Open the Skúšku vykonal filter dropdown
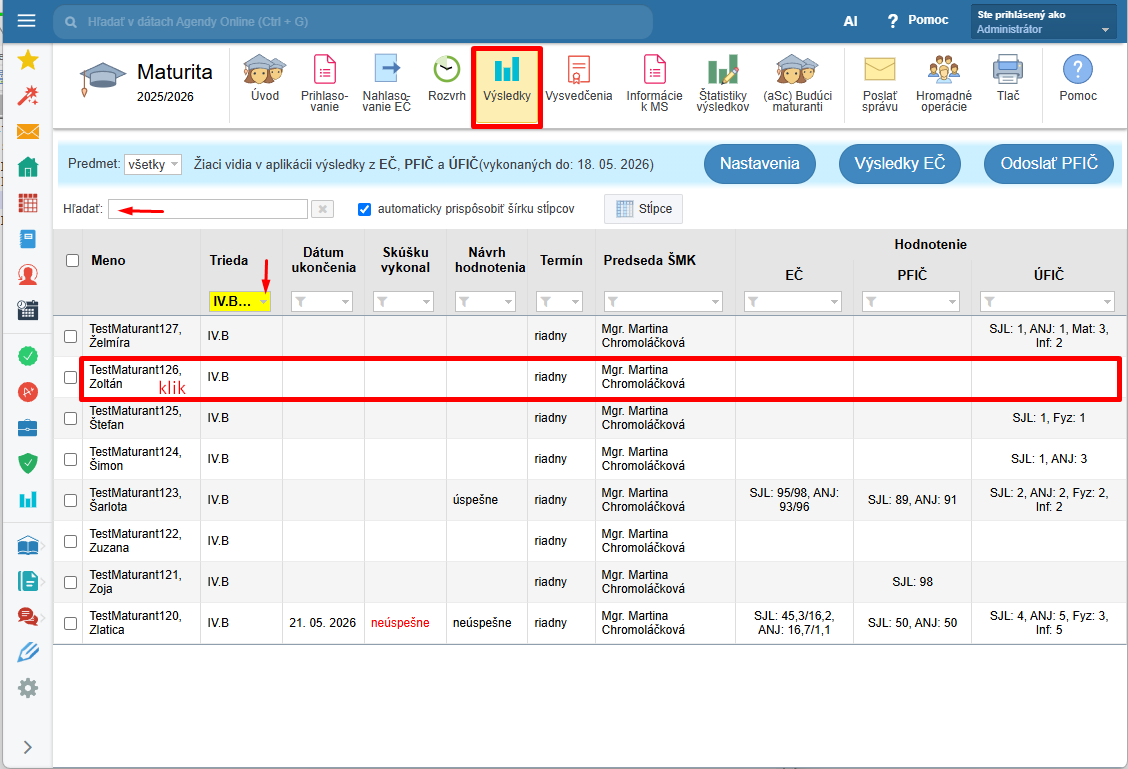 (x=404, y=301)
